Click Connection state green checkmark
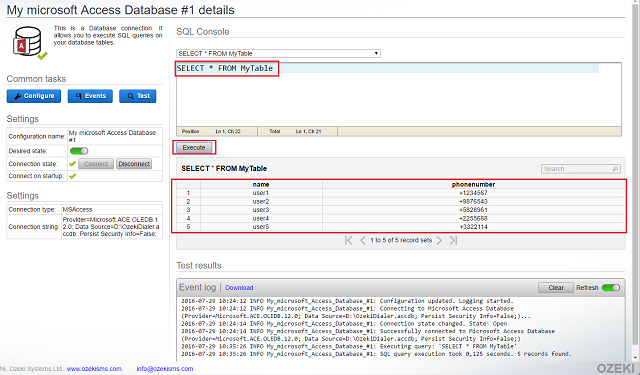The width and height of the screenshot is (640, 375). pyautogui.click(x=73, y=164)
